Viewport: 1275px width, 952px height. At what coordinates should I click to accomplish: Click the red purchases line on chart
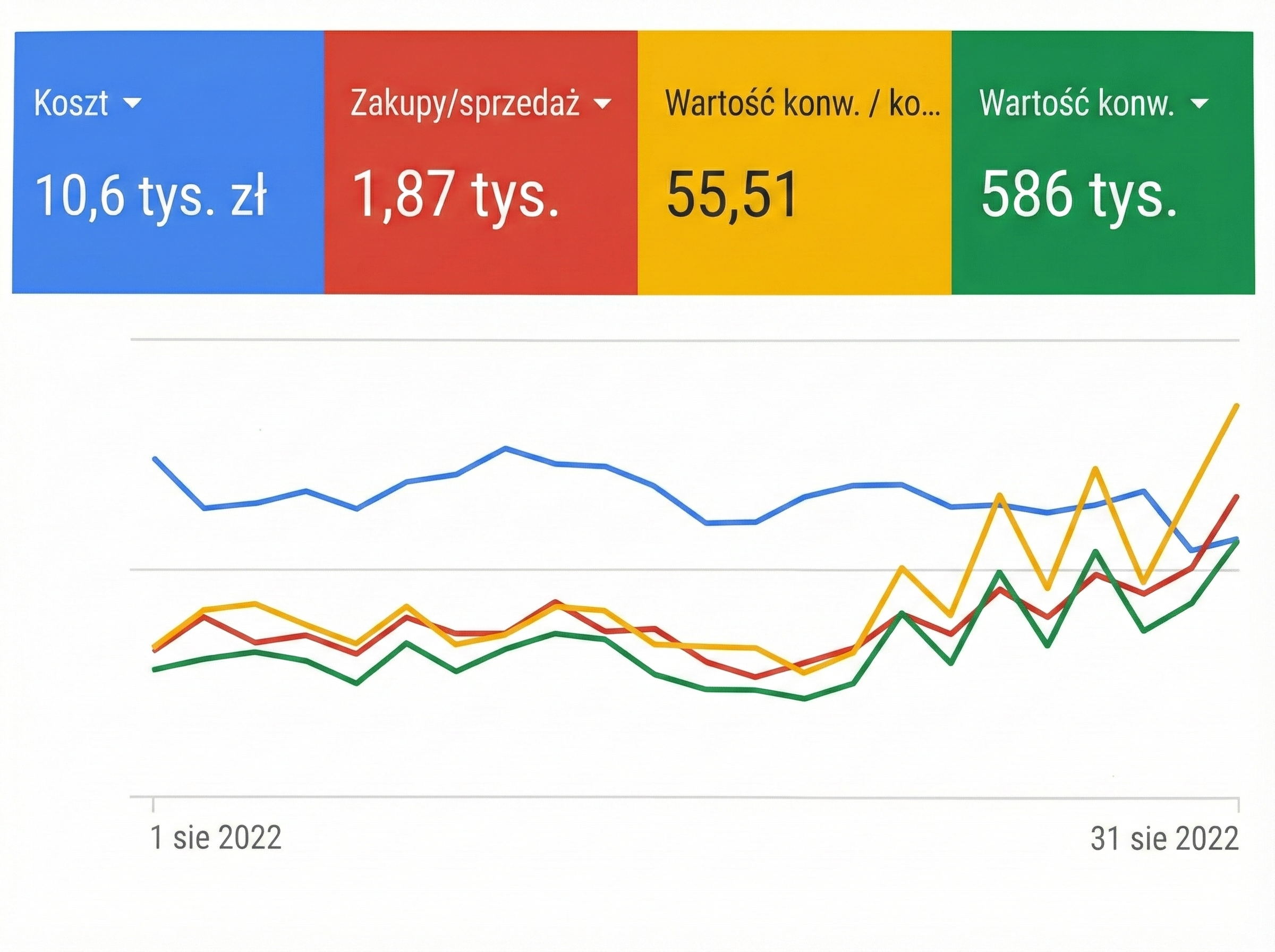(x=755, y=676)
